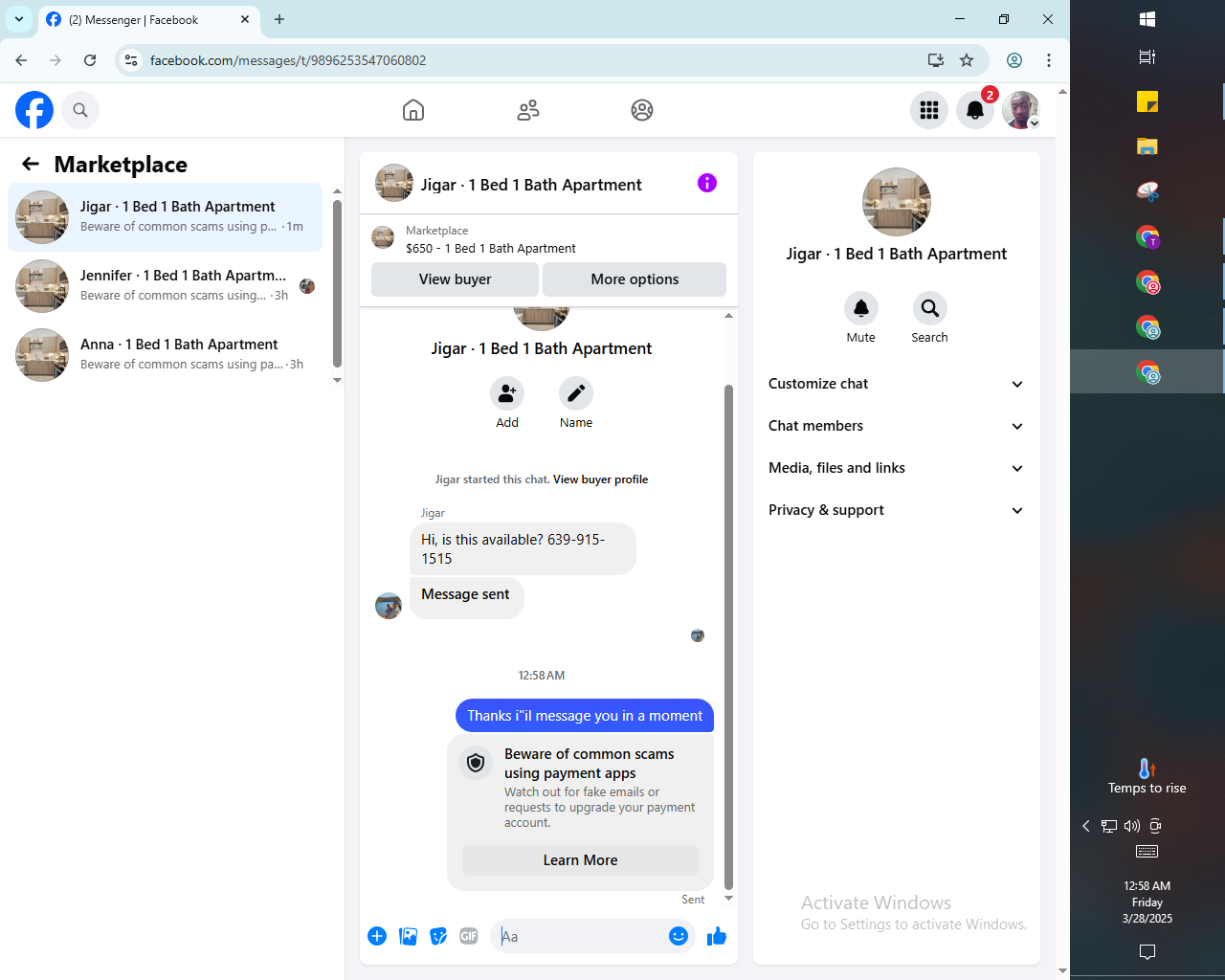Go to Facebook Home icon
Image resolution: width=1225 pixels, height=980 pixels.
click(x=413, y=110)
